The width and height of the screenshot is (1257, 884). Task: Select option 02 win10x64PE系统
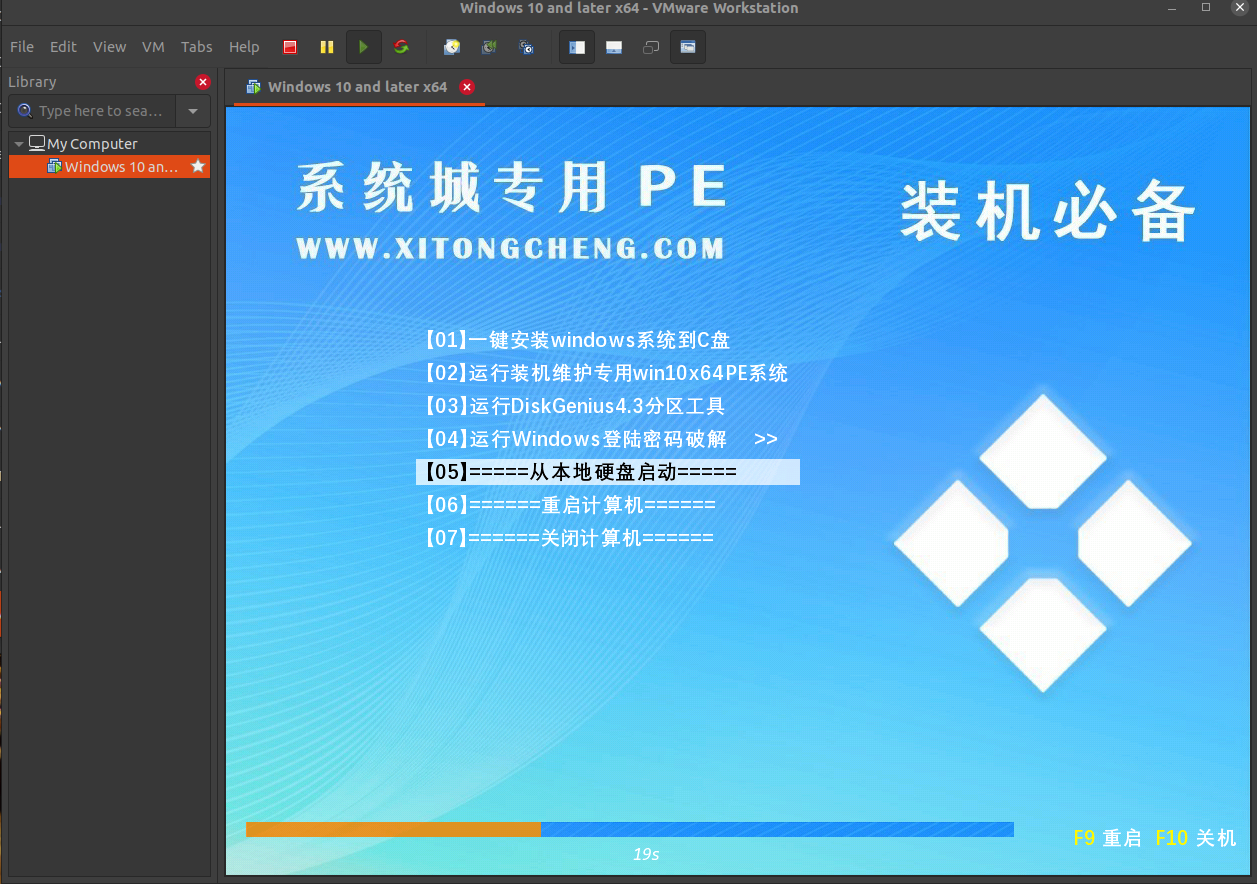click(x=605, y=373)
